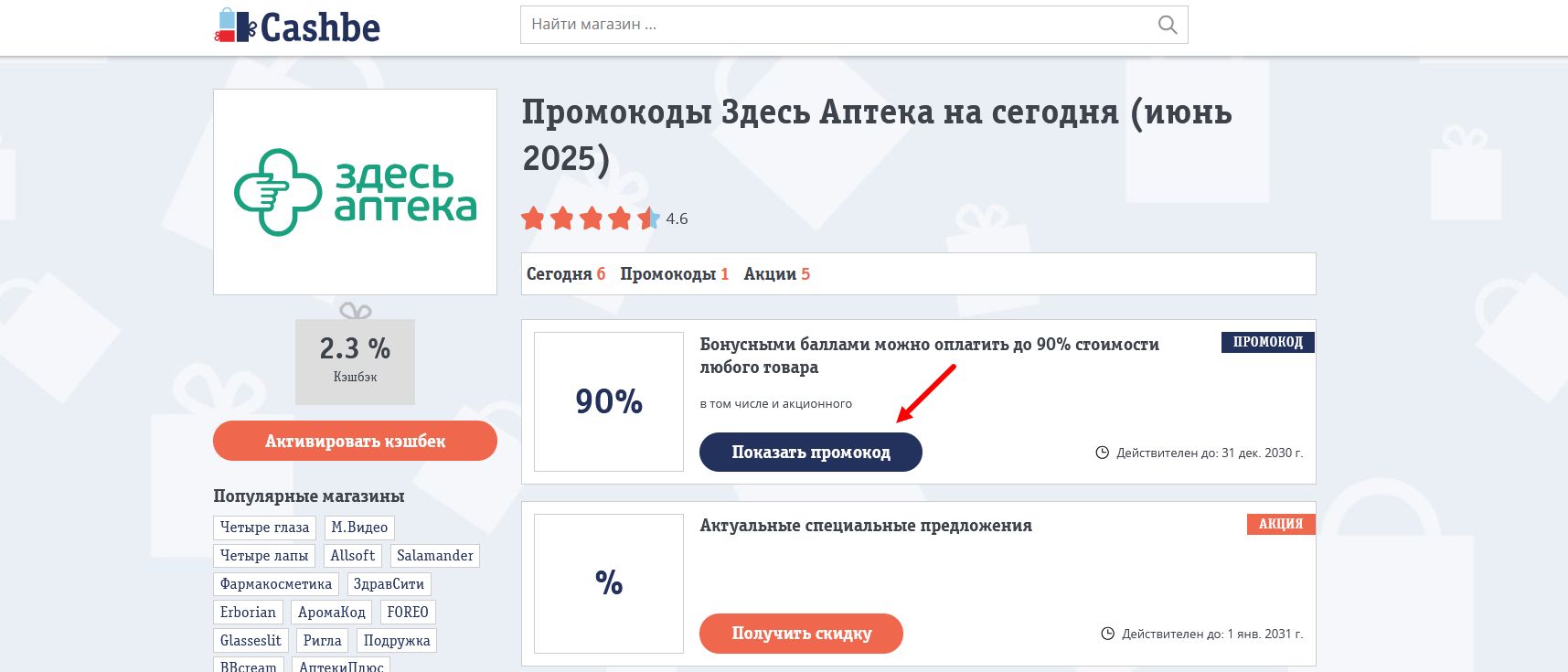Screen dimensions: 1568x672
Task: Click clock icon beside 31 дек. 2030 date
Action: 1103,453
